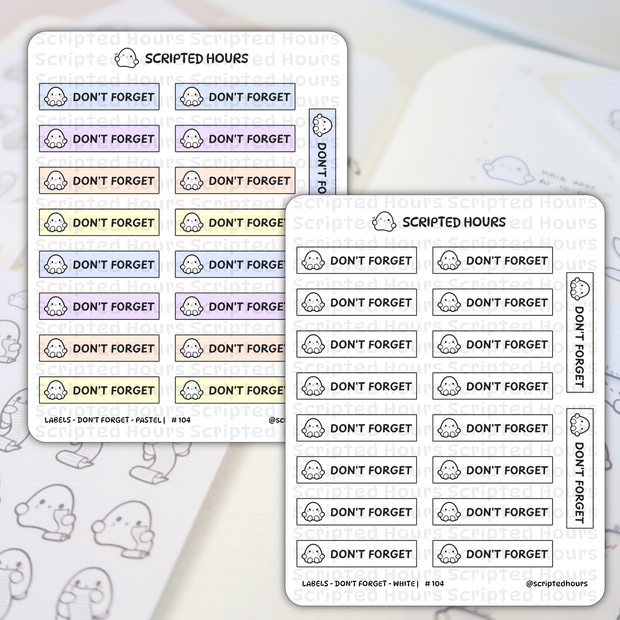Select the "SCRIPTED HOURS" title on the pastel sheet
This screenshot has height=620, width=620.
point(197,59)
